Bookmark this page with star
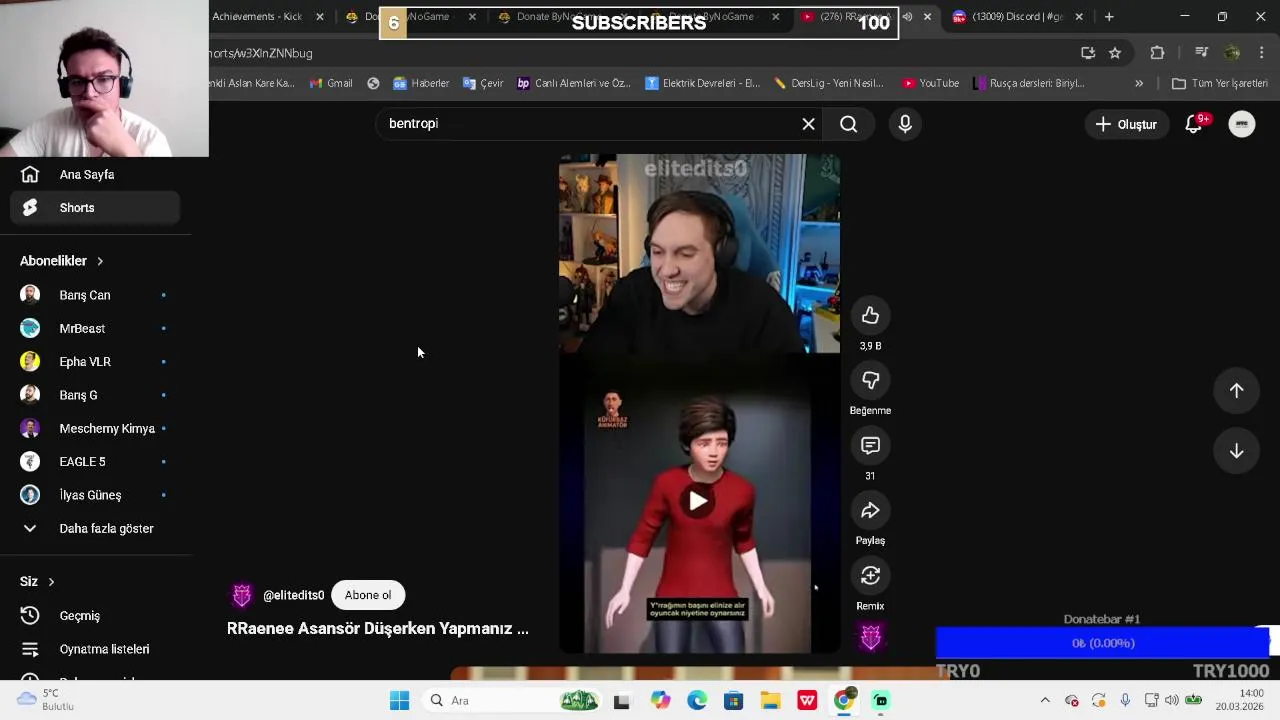The width and height of the screenshot is (1280, 720). click(x=1115, y=53)
